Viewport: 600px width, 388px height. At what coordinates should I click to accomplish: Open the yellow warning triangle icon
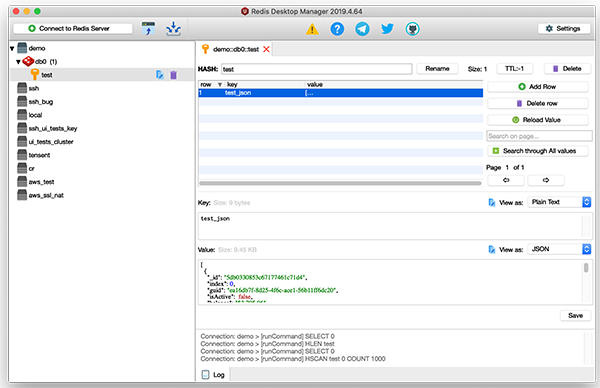tap(312, 29)
